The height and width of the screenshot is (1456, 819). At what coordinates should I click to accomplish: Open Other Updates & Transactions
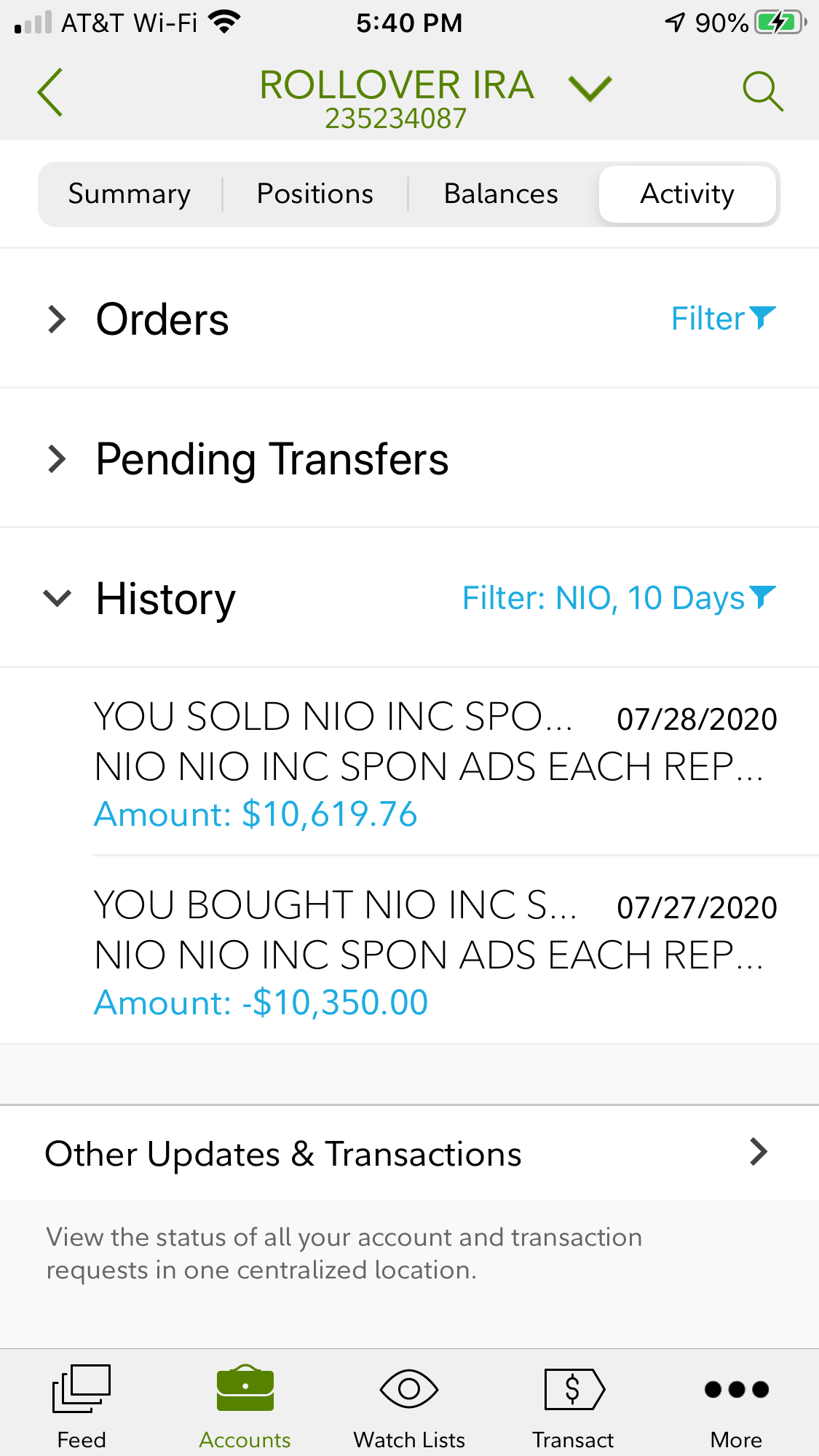pos(408,1153)
